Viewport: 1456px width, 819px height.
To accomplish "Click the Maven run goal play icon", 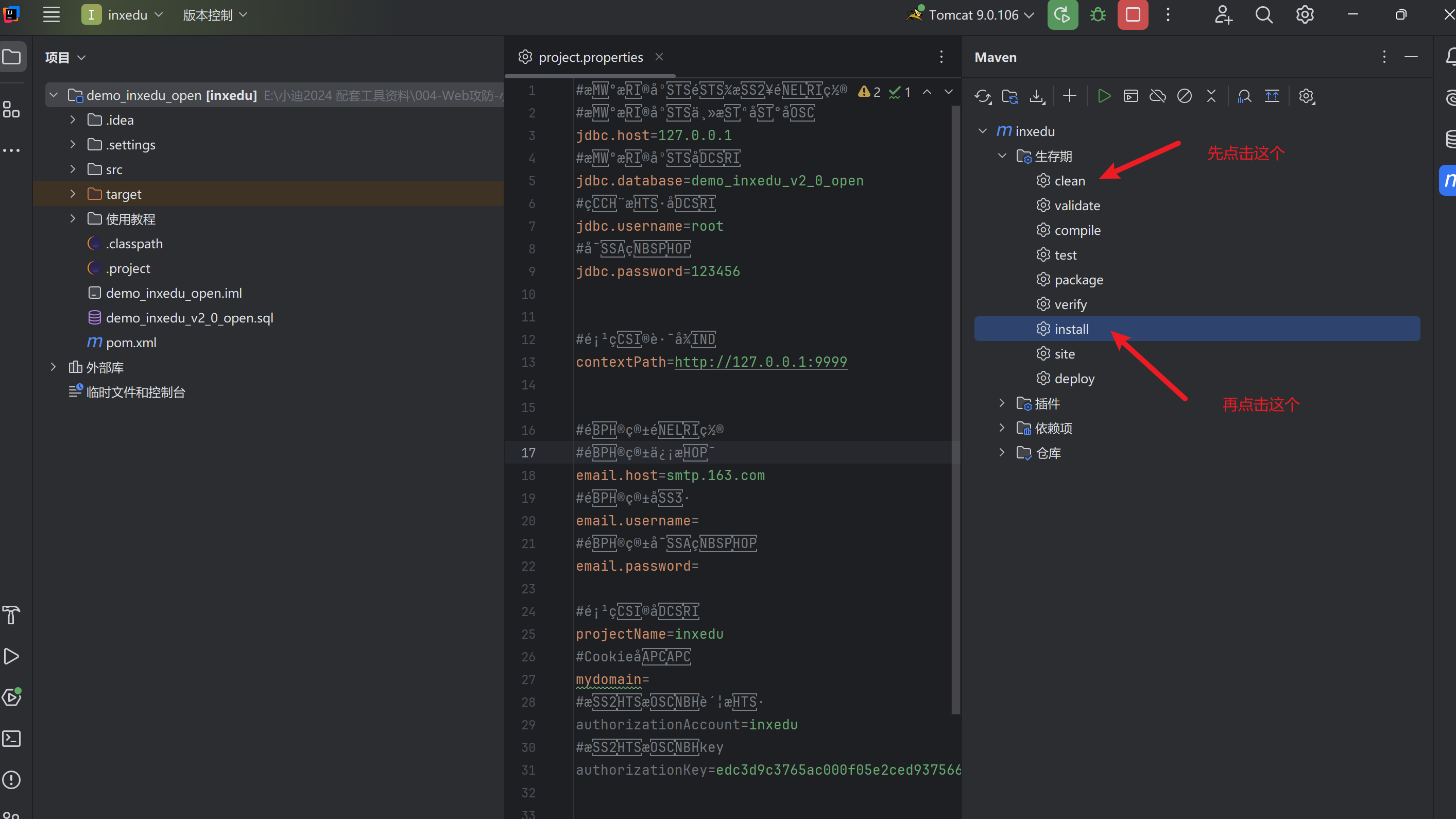I will pos(1103,96).
